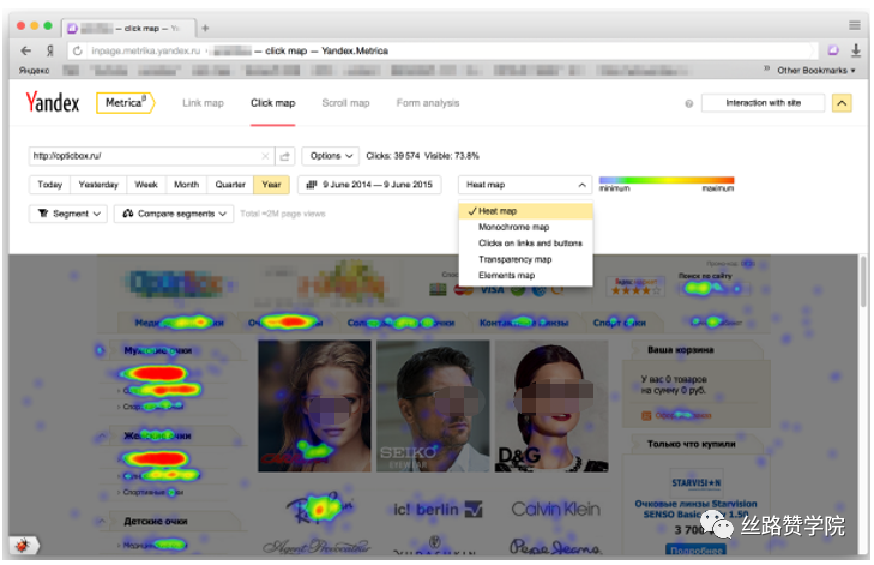Choose Clicks on links and buttons
Screen dimensions: 874x565
525,243
